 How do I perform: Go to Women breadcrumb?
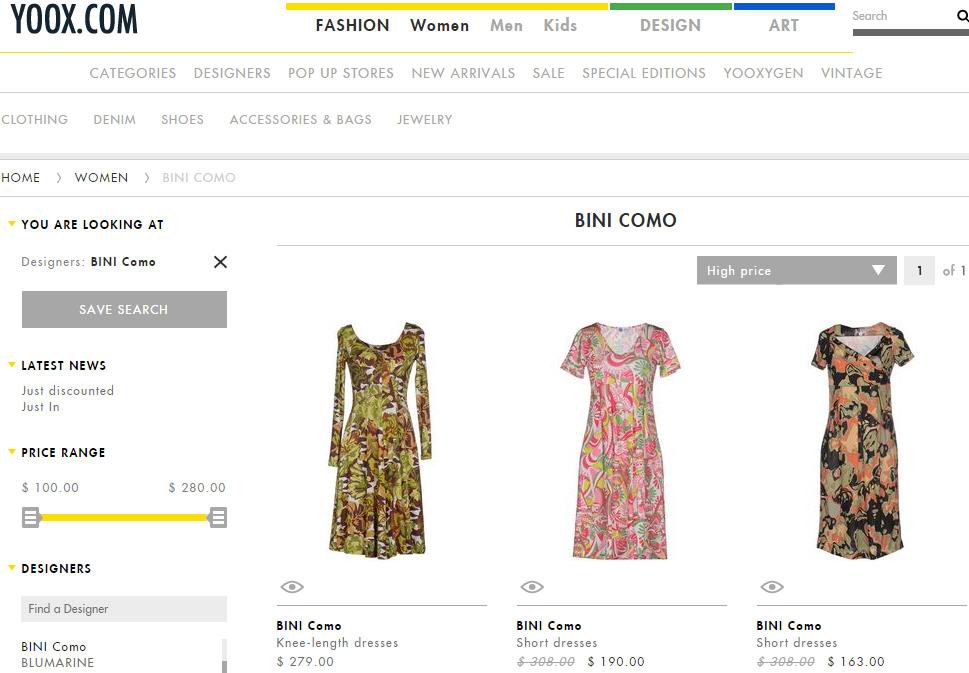click(101, 177)
